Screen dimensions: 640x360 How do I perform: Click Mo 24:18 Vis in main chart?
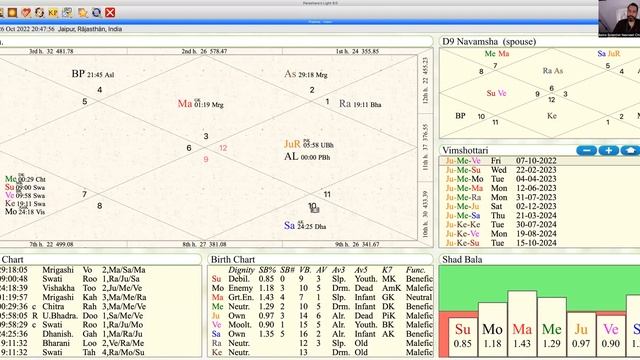[x=25, y=212]
